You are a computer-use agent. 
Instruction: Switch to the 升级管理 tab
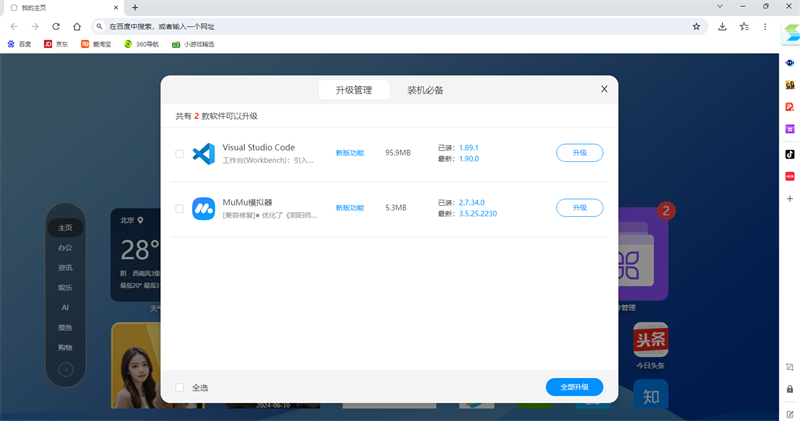354,90
